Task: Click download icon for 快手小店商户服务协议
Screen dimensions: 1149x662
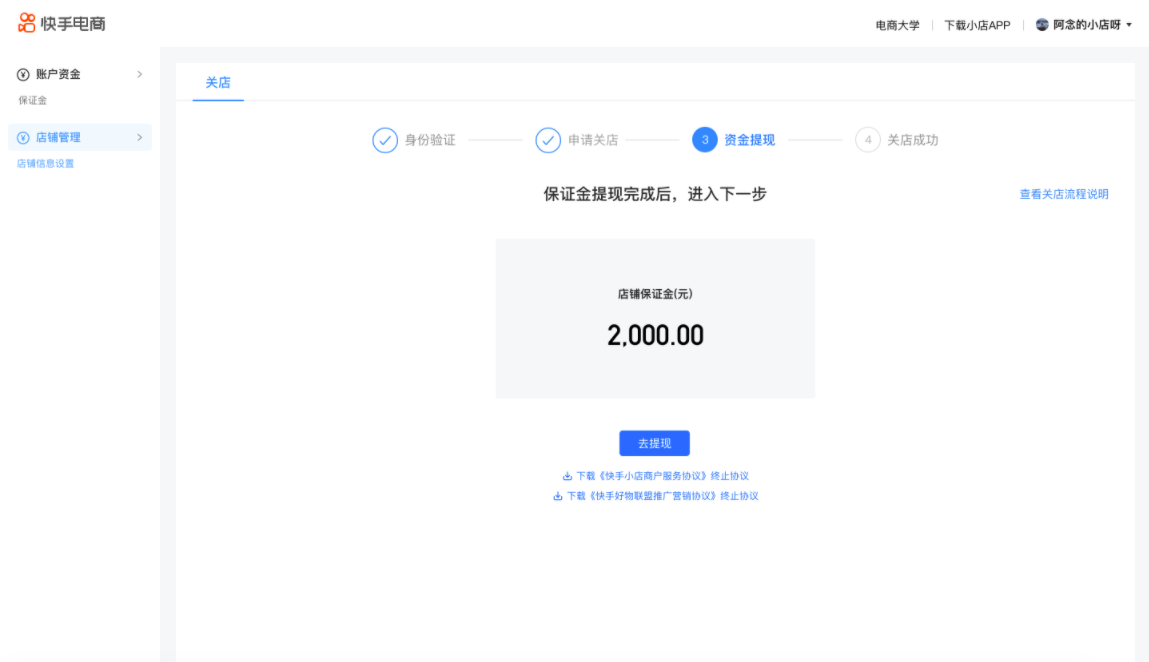Action: 567,476
